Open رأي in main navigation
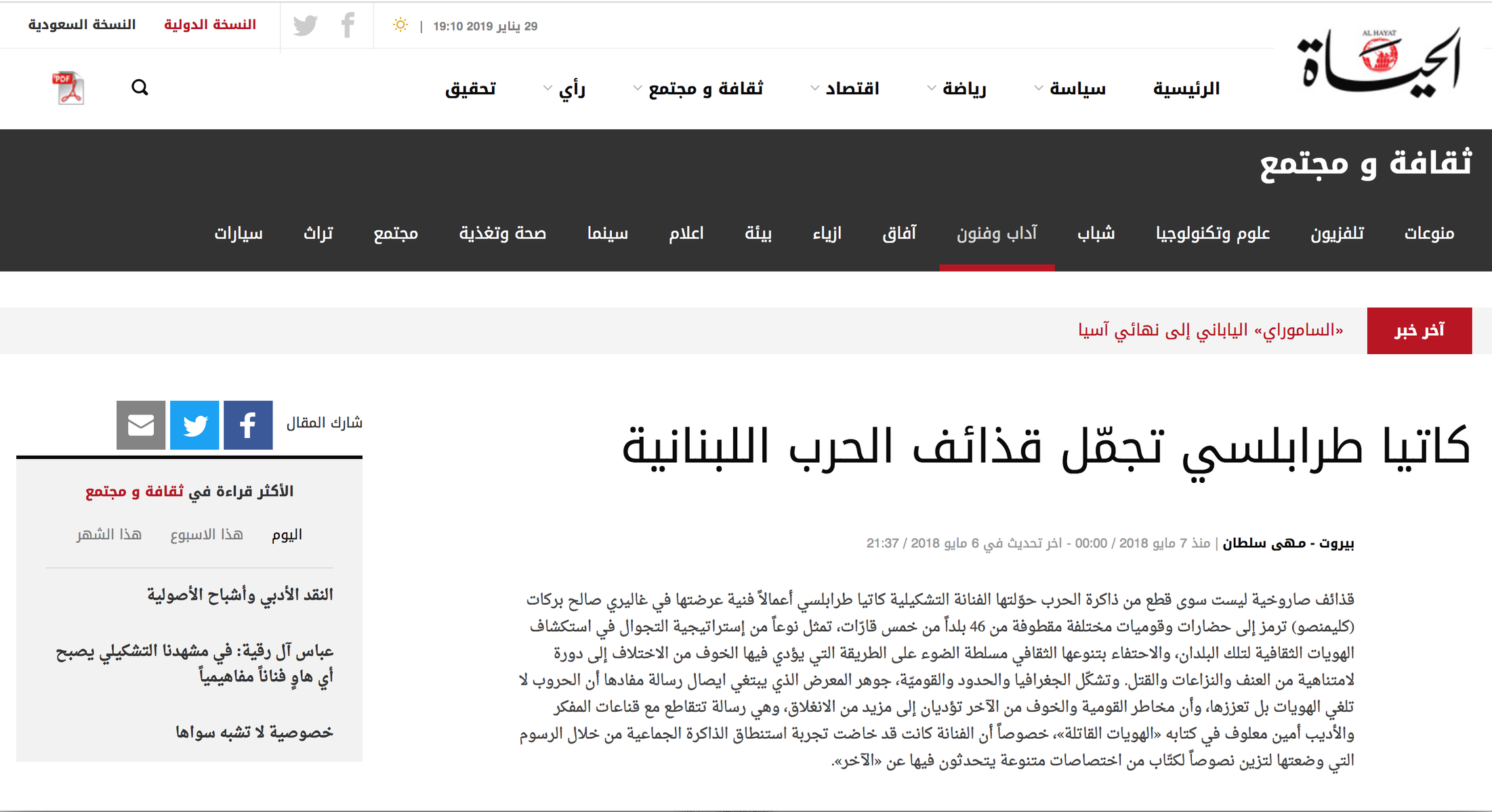The image size is (1492, 812). (572, 89)
